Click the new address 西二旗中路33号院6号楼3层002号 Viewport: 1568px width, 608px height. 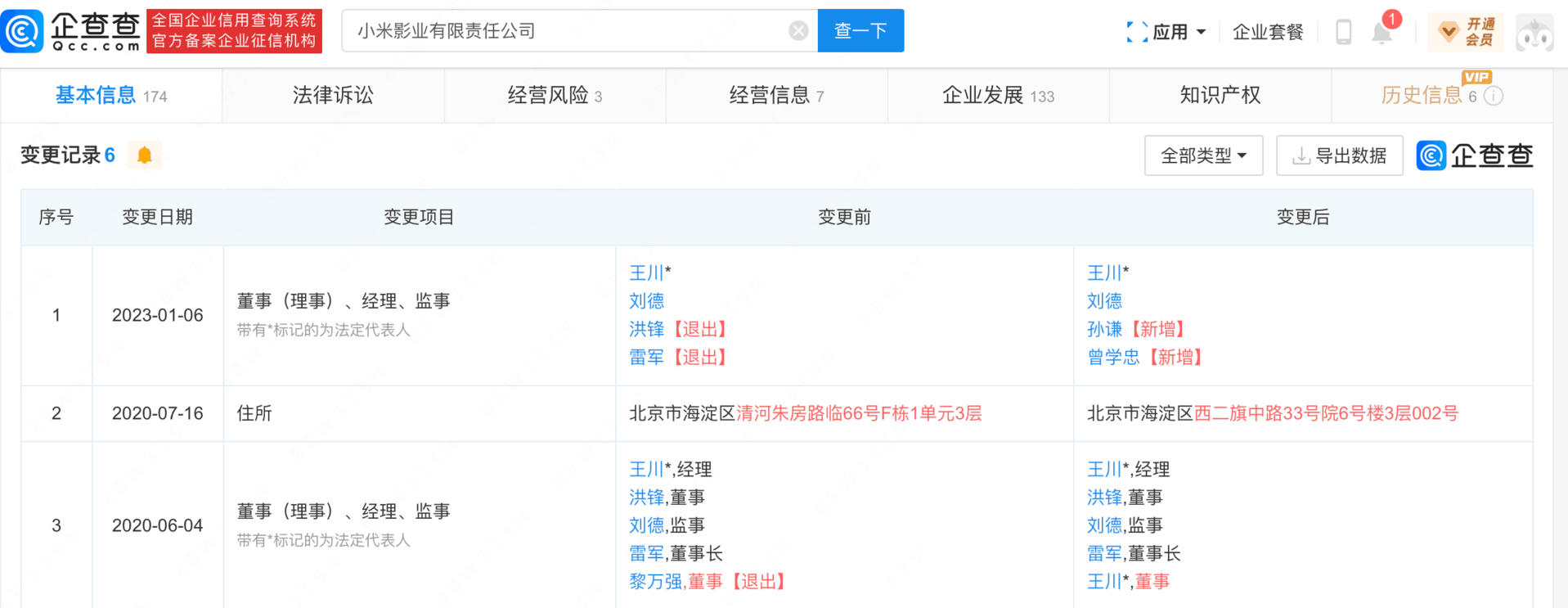pos(1326,413)
